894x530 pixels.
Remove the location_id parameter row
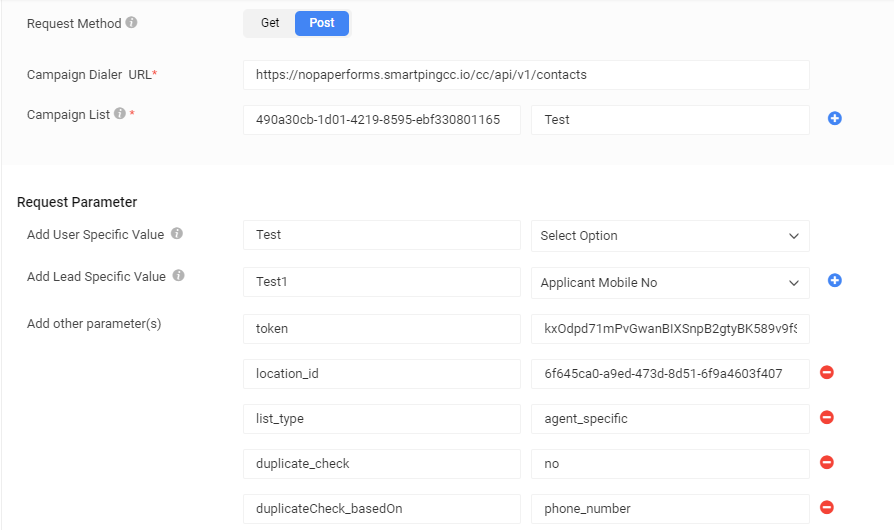[827, 373]
